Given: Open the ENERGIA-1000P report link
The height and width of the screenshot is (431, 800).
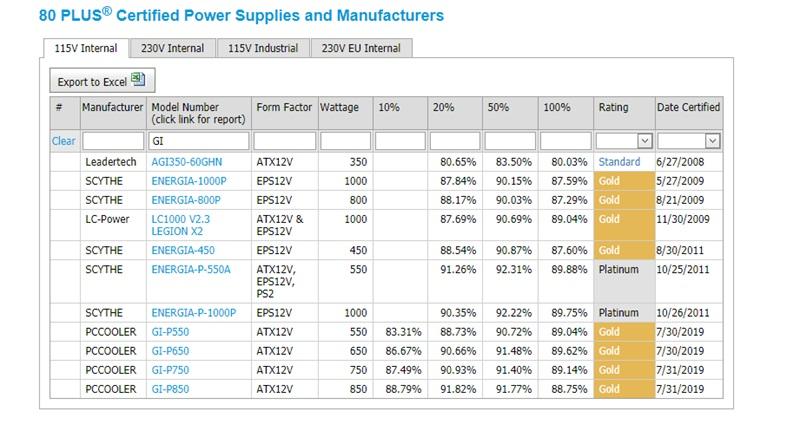Looking at the screenshot, I should point(189,181).
